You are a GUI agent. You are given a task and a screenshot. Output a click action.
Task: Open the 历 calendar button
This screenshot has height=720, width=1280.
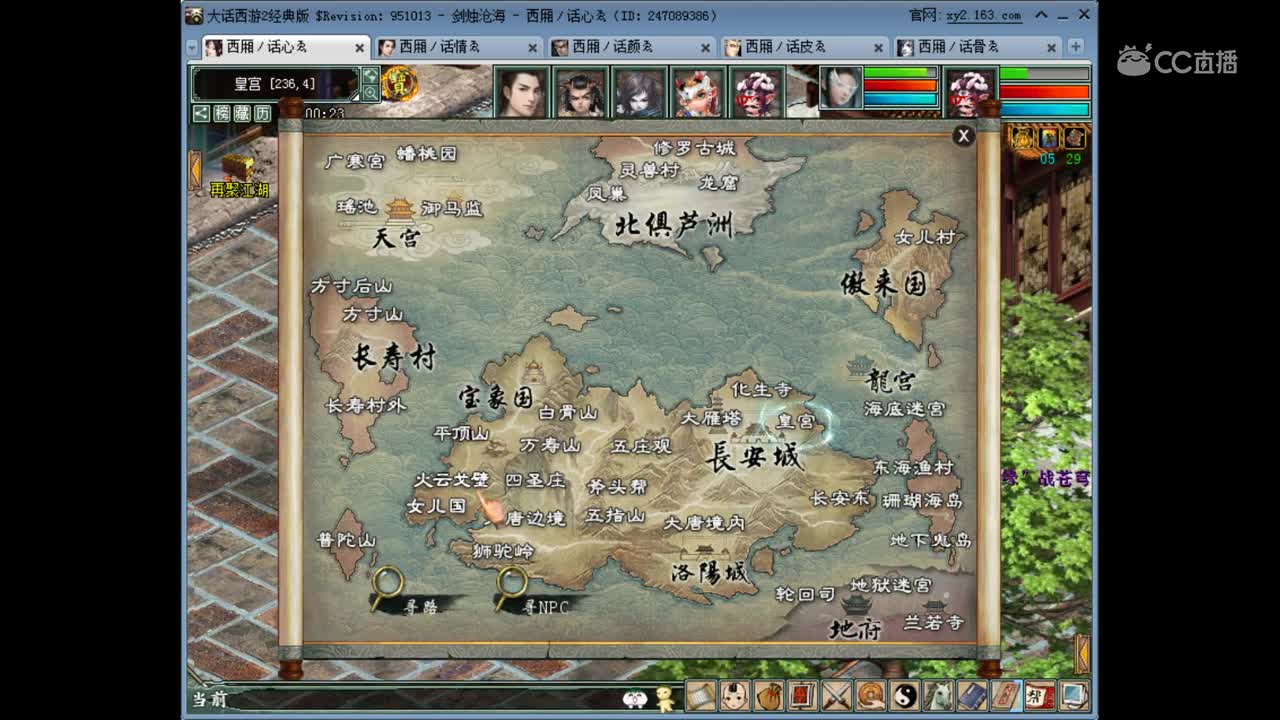pos(262,113)
